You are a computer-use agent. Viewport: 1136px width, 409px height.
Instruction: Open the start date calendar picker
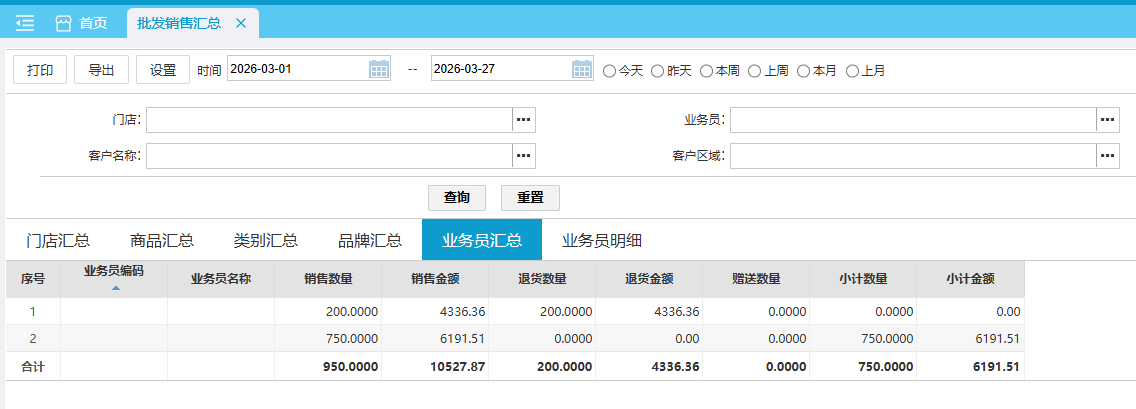(379, 69)
